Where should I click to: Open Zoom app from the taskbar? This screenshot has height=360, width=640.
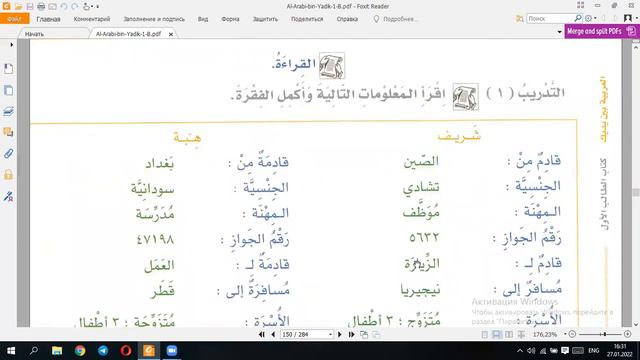point(172,351)
